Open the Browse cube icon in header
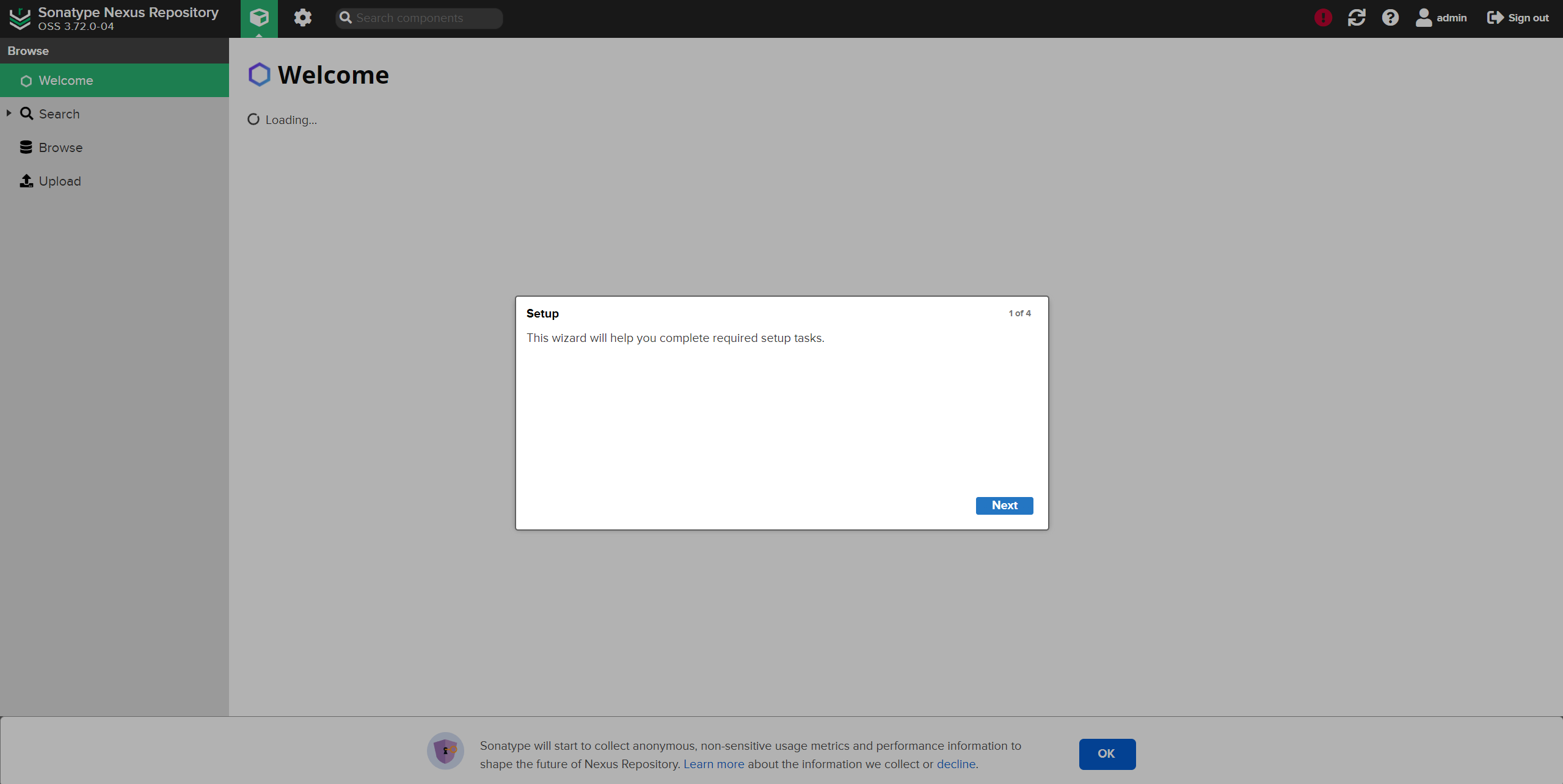 point(259,18)
